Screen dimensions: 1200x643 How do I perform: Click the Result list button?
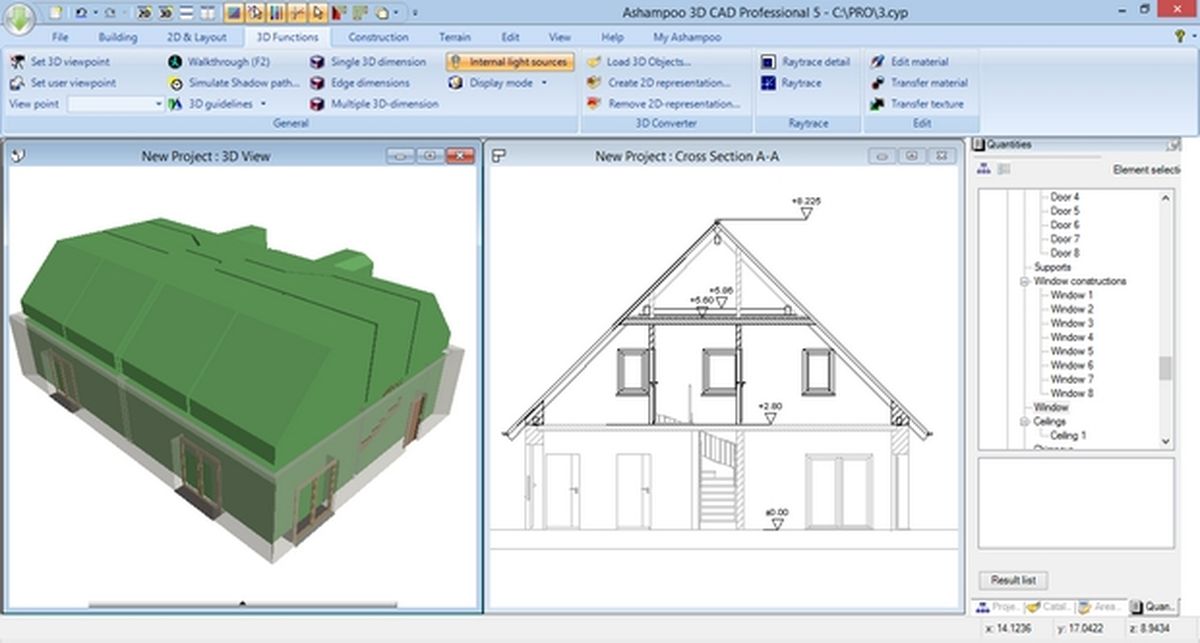1012,580
